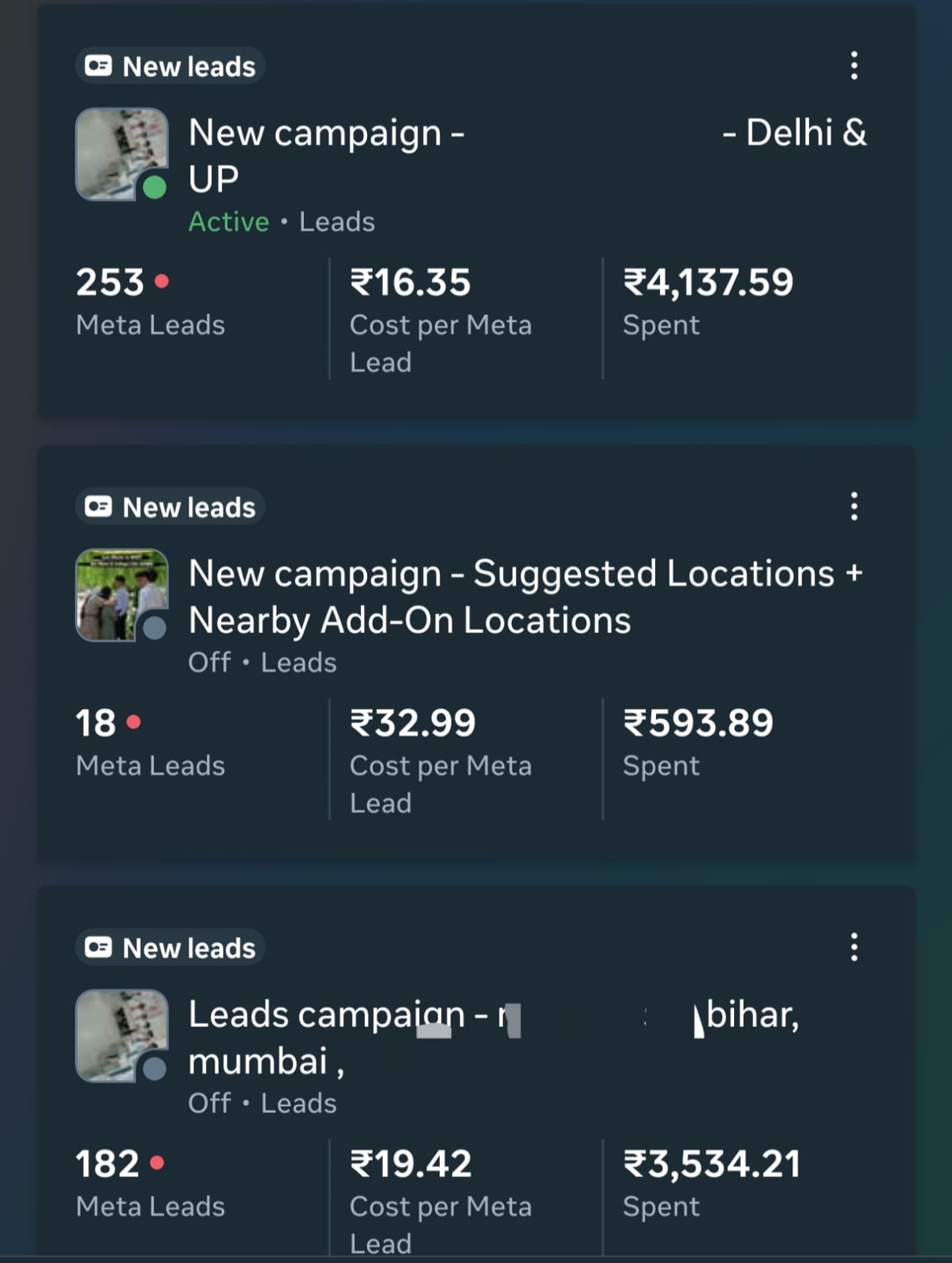Screen dimensions: 952x1263
Task: Click New leads badge on Suggested Locations card
Action: point(170,507)
